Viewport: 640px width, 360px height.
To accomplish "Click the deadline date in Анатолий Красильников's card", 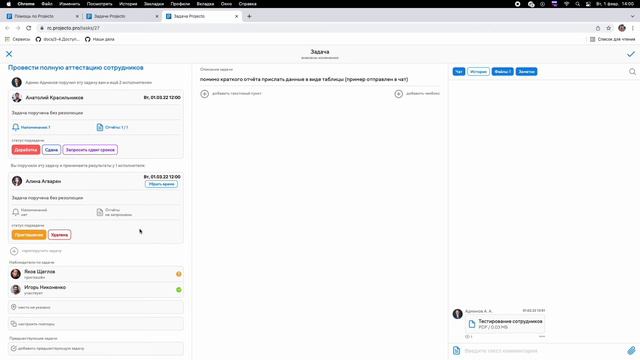I will point(162,98).
